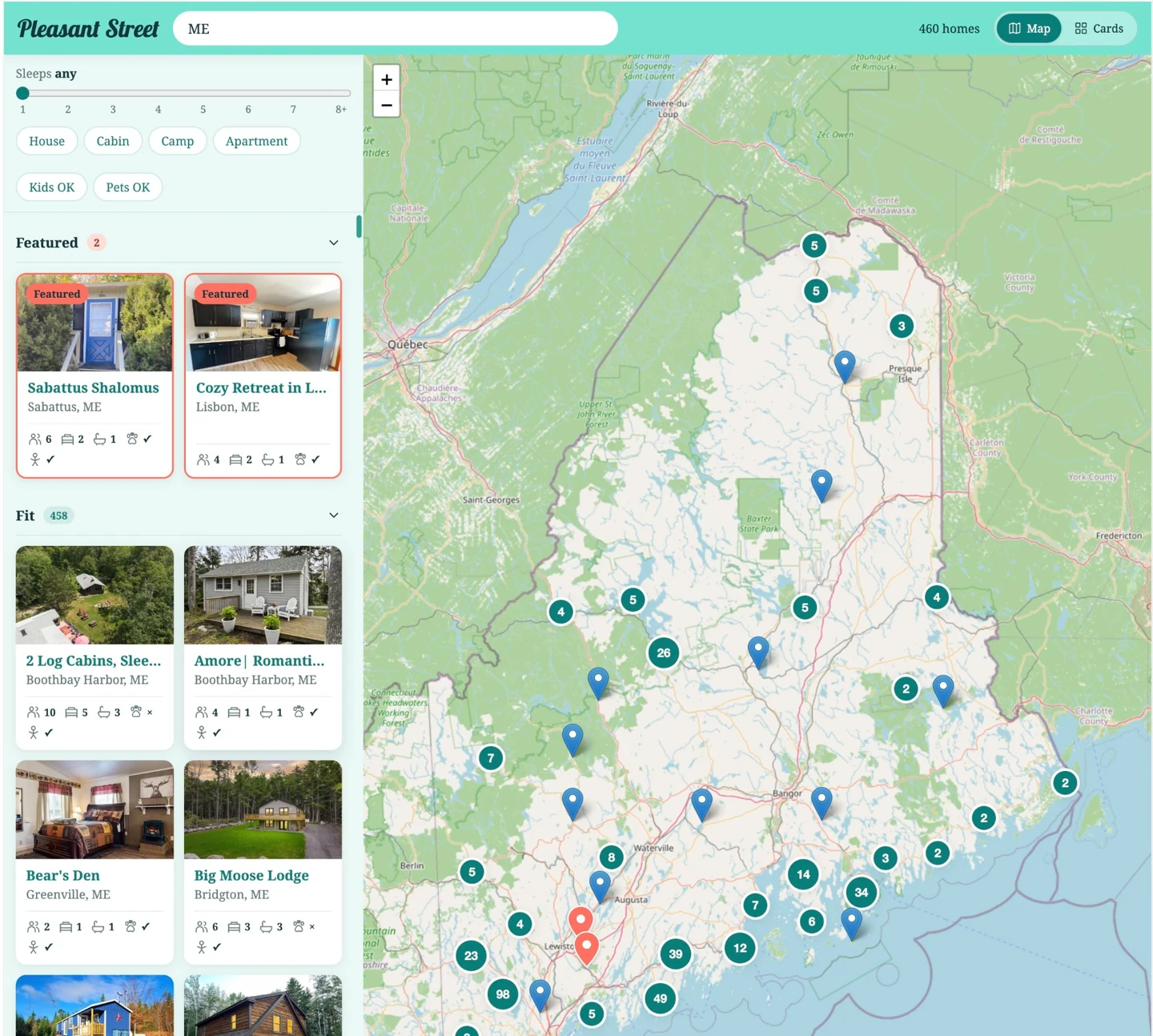
Task: Switch to Map view
Action: 1029,28
